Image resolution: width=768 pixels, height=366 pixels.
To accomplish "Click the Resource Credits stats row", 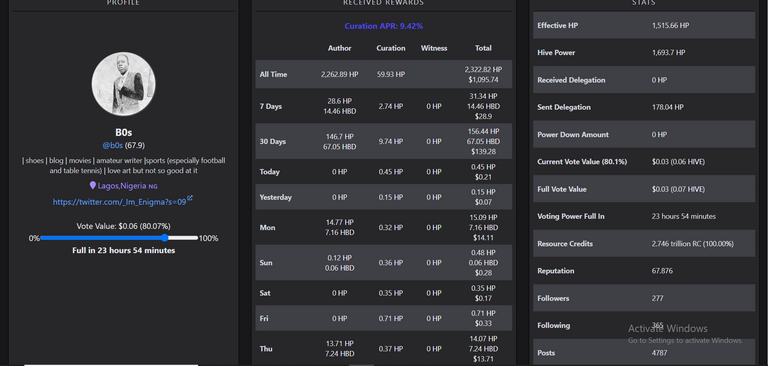I will tap(644, 244).
